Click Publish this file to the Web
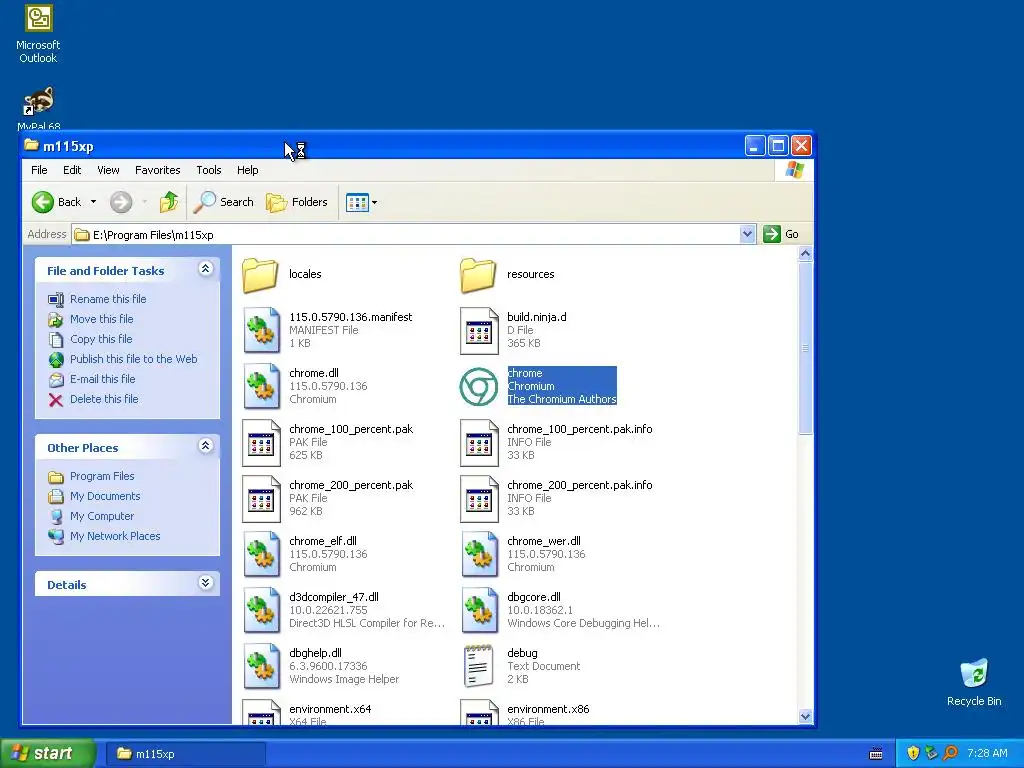Viewport: 1024px width, 768px height. [133, 359]
